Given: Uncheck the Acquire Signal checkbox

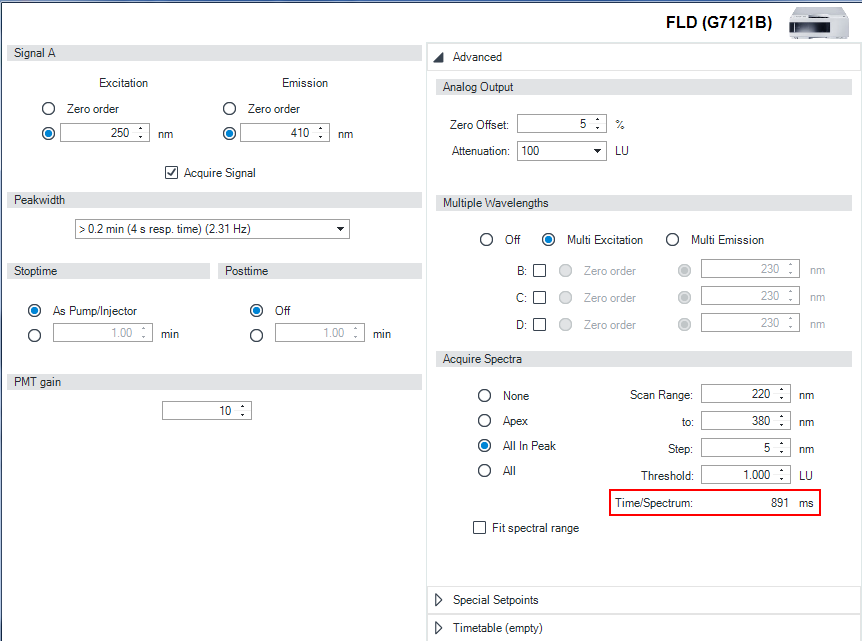Looking at the screenshot, I should click(x=171, y=173).
